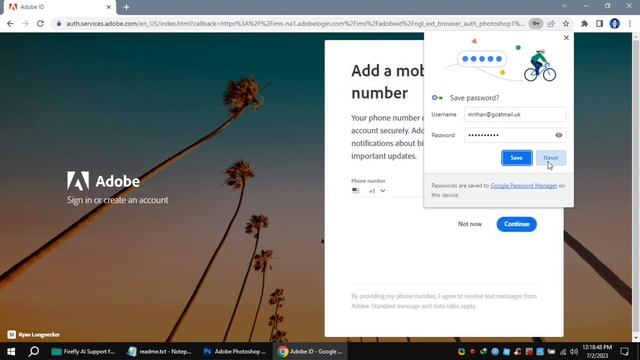Viewport: 640px width, 360px height.
Task: Open the Chrome extensions puzzle icon
Action: pos(584,24)
